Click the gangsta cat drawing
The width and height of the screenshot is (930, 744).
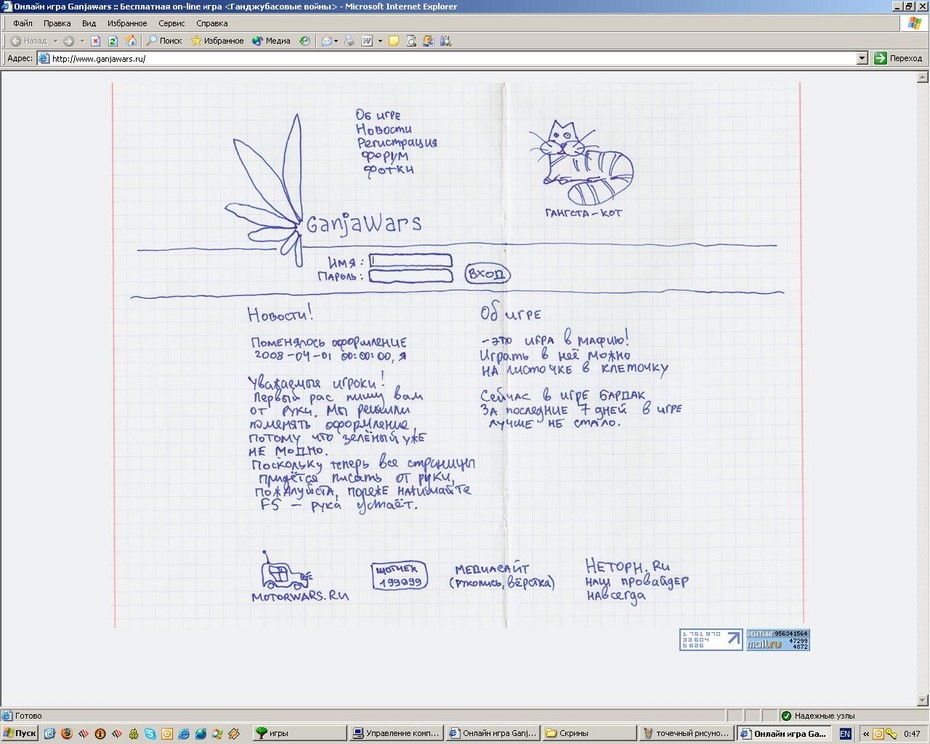coord(581,162)
